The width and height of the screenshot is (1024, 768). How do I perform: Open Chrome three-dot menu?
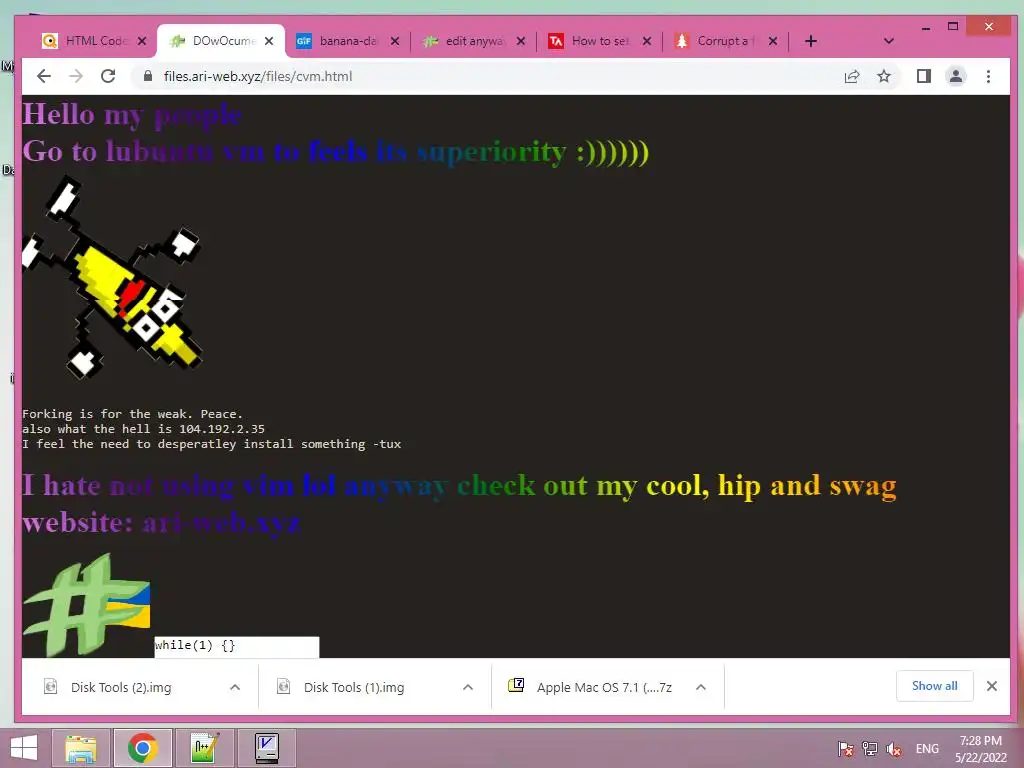click(988, 76)
